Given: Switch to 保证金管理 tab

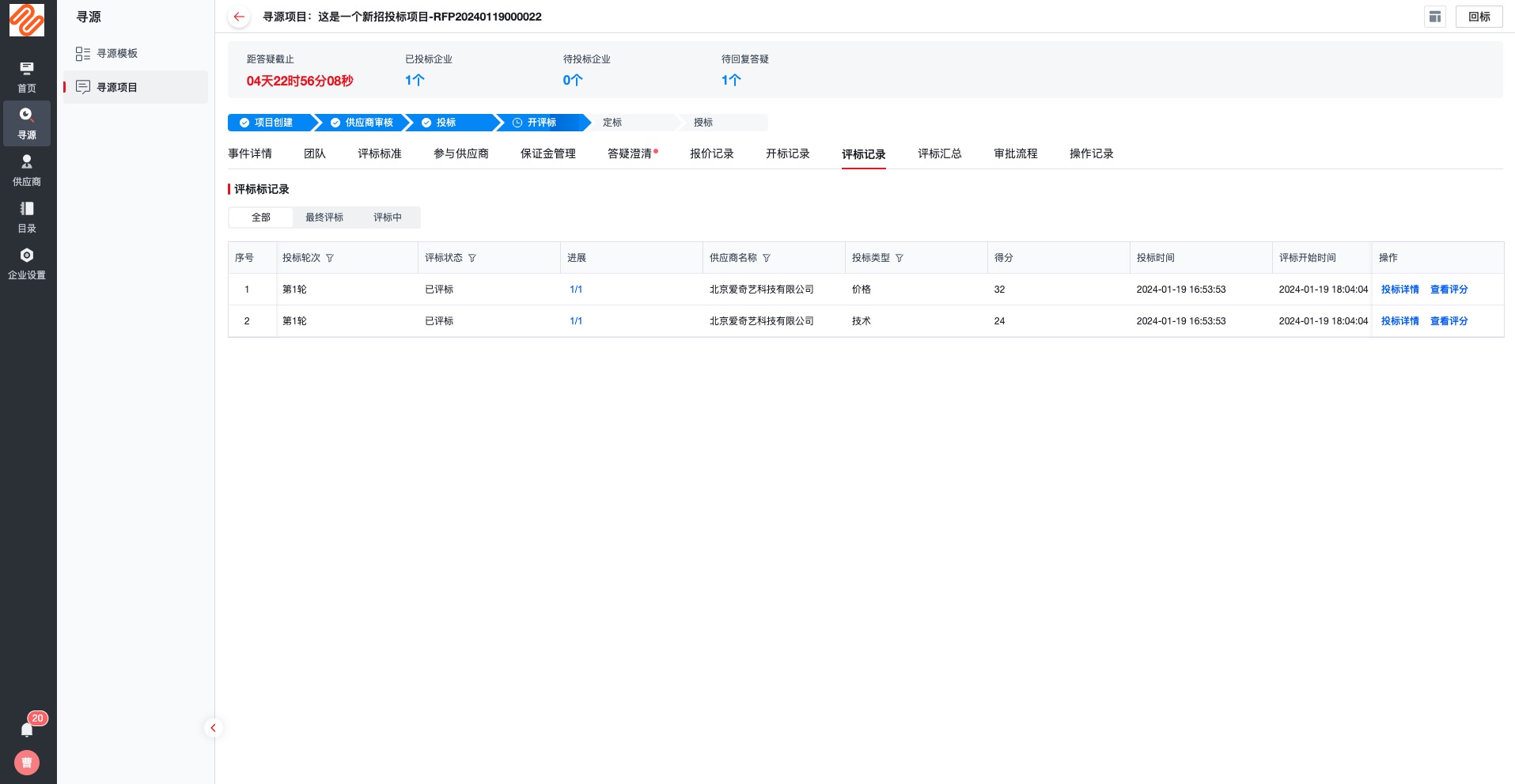Looking at the screenshot, I should pos(548,153).
